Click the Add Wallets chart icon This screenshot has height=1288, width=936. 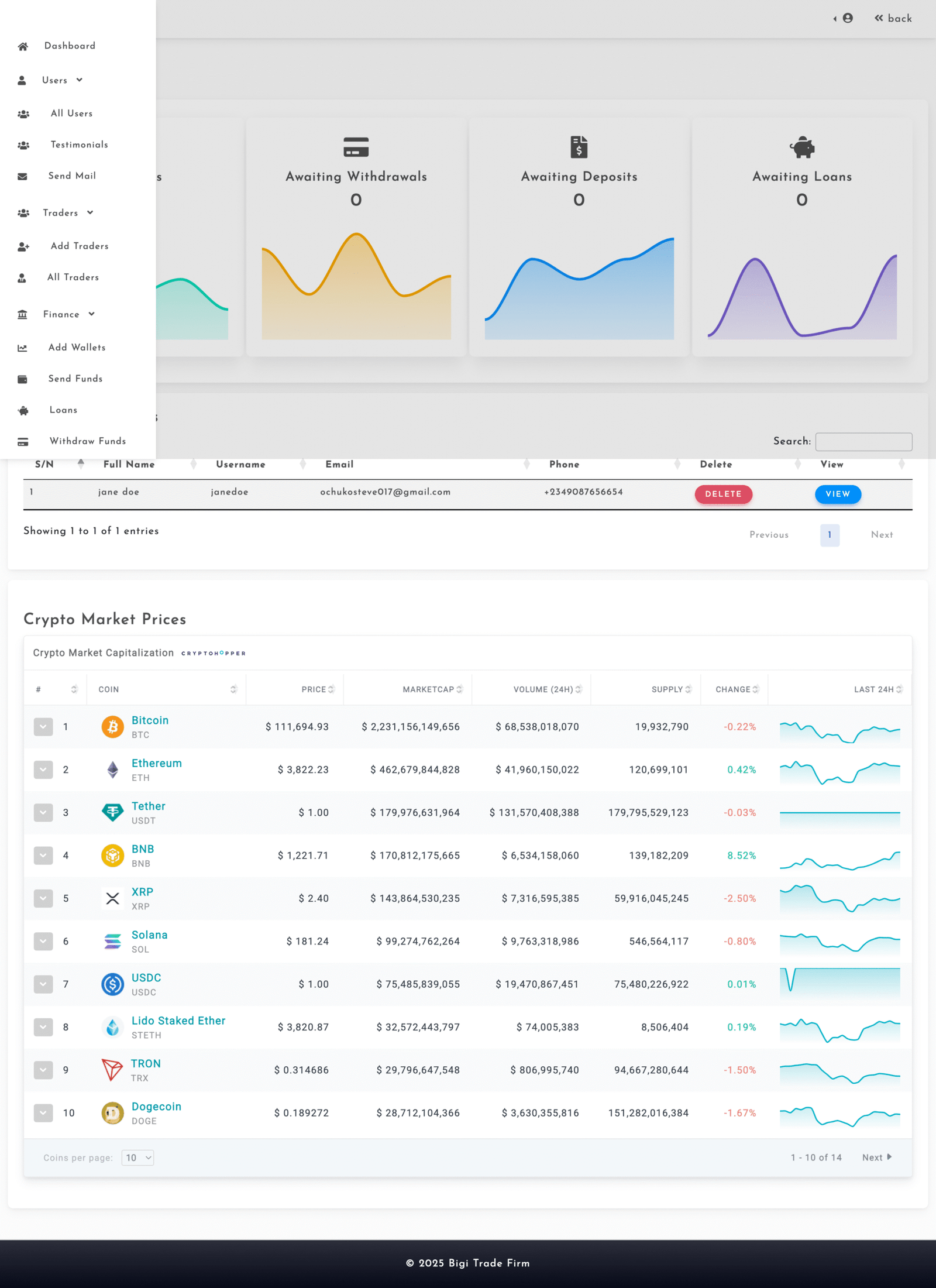tap(23, 348)
